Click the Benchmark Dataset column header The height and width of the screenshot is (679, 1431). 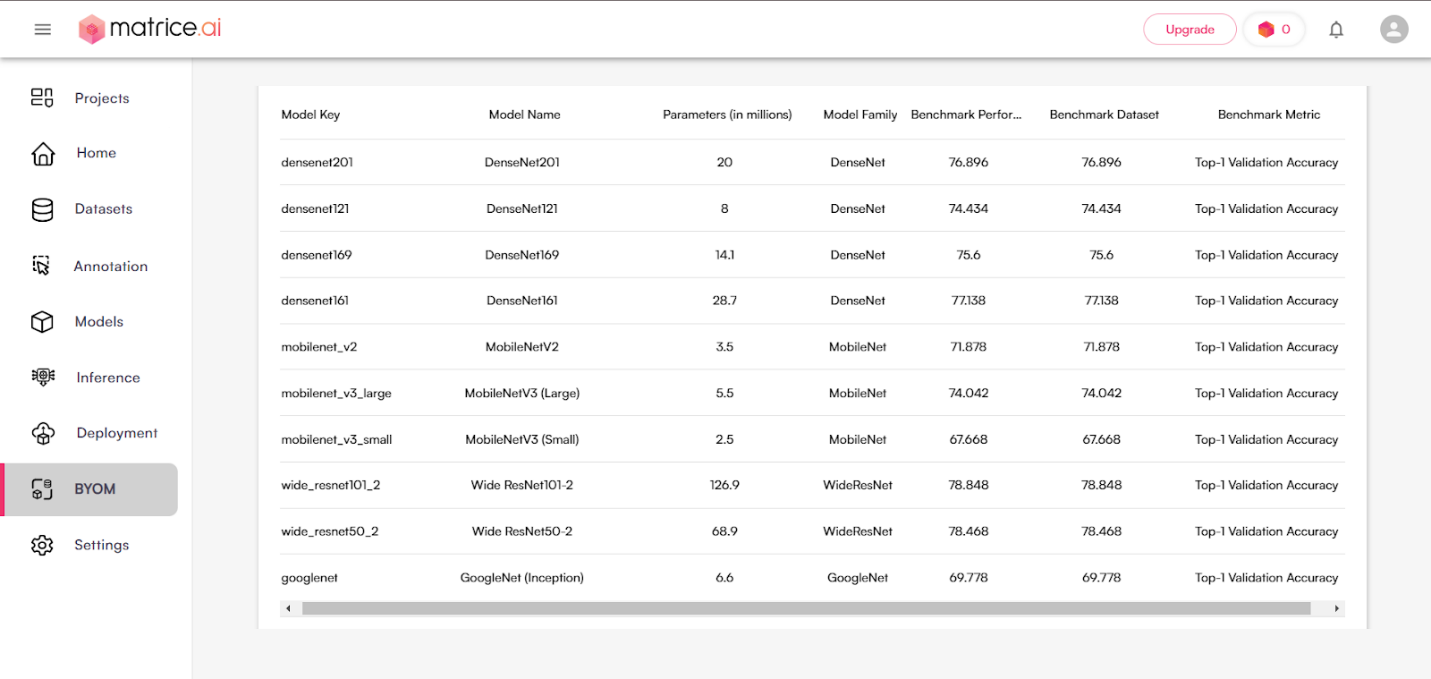tap(1104, 115)
